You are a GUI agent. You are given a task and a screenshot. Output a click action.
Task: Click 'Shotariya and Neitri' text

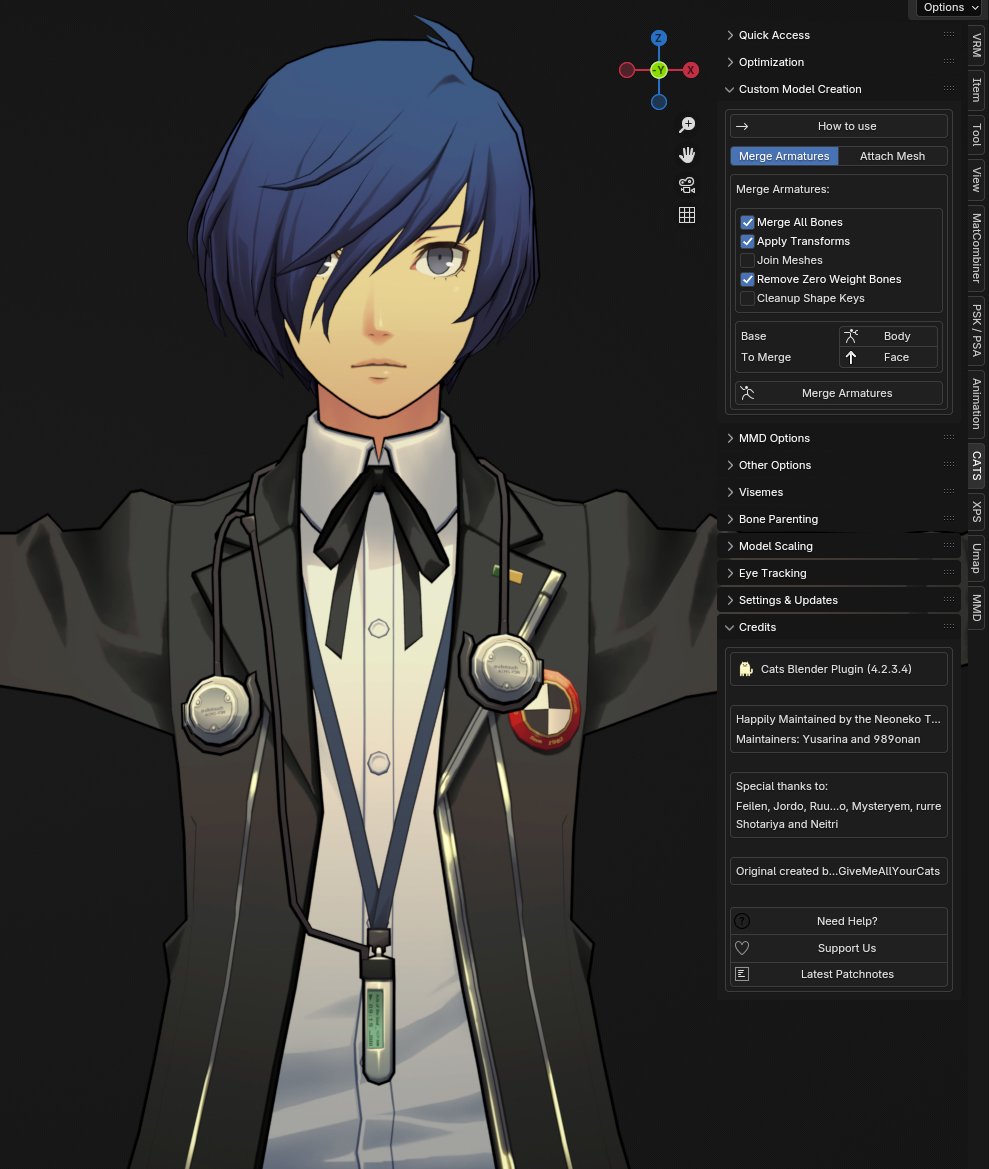click(786, 825)
